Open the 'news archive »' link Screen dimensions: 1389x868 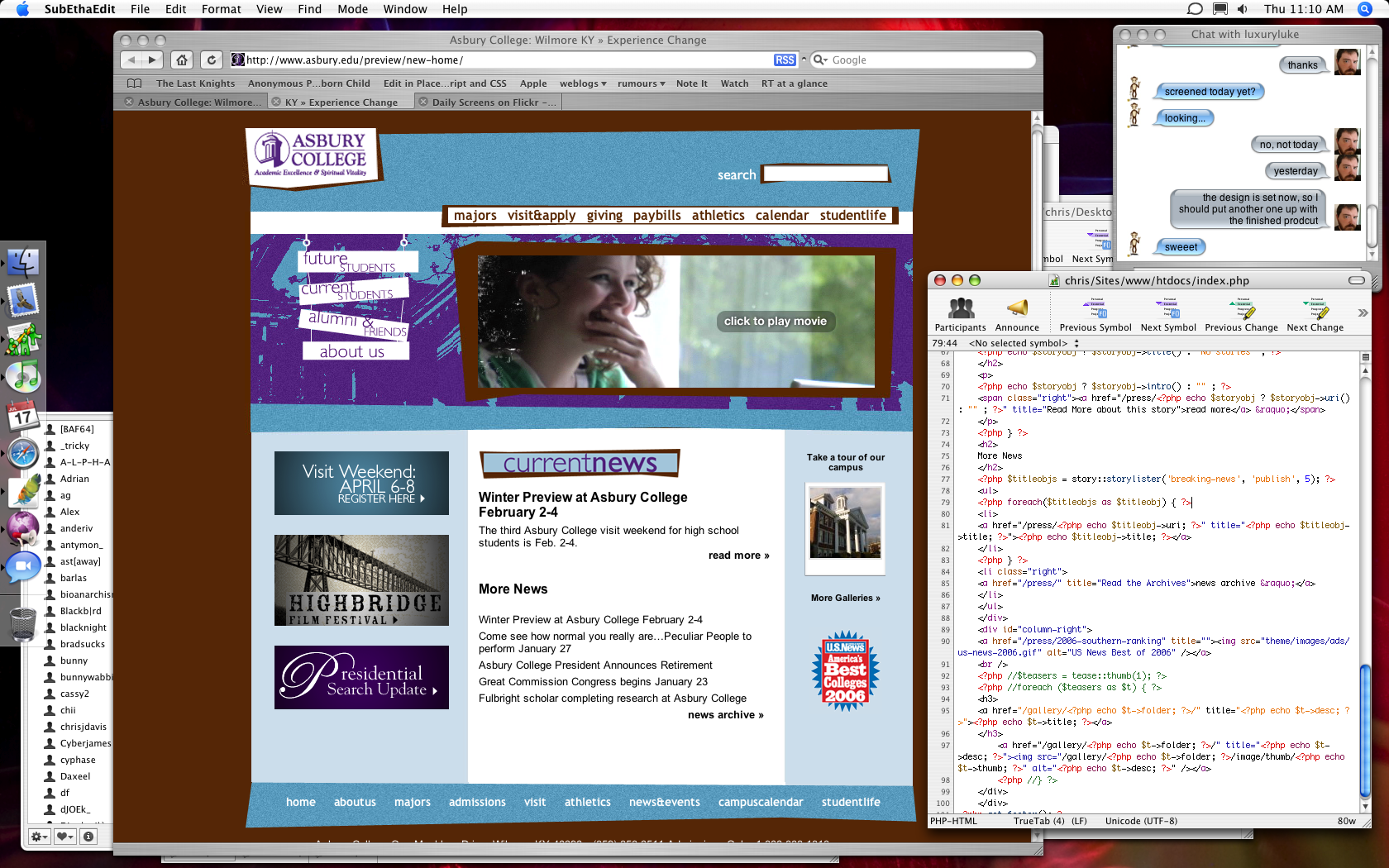tap(725, 714)
